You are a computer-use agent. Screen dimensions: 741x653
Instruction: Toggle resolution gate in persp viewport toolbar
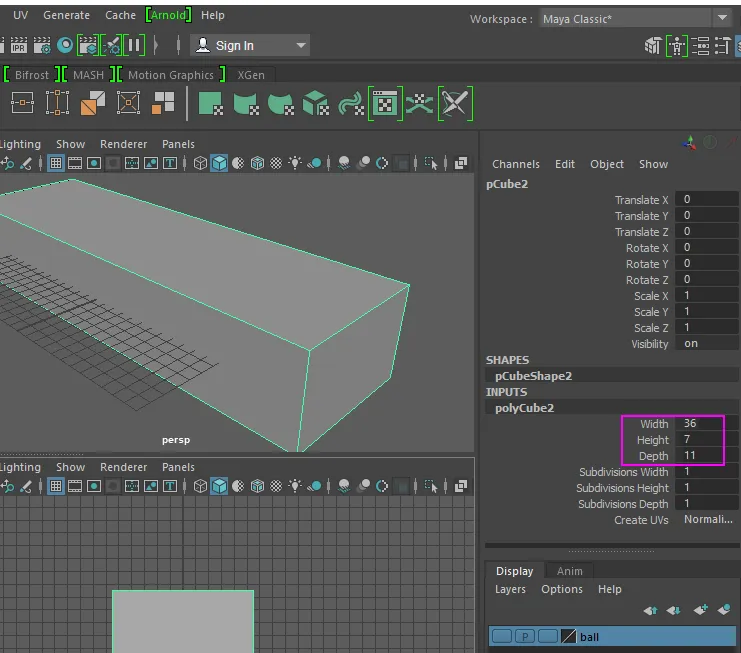(94, 163)
